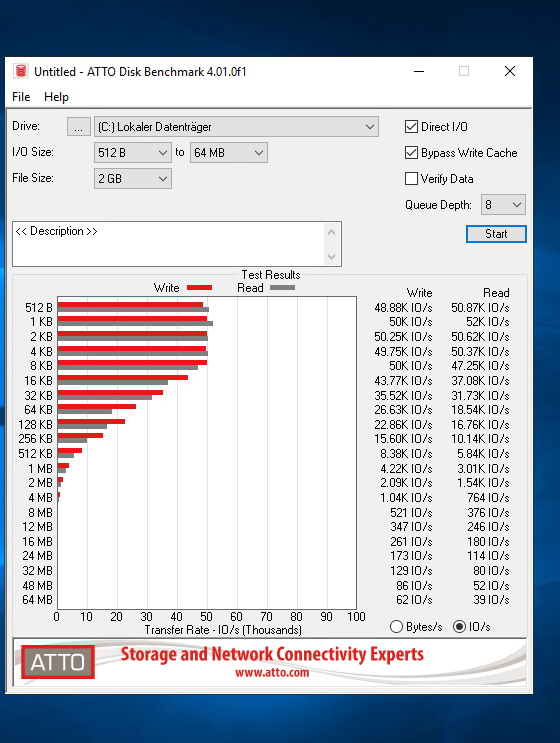The width and height of the screenshot is (560, 743).
Task: Click the read value 50.87K IO/s
Action: pyautogui.click(x=480, y=308)
